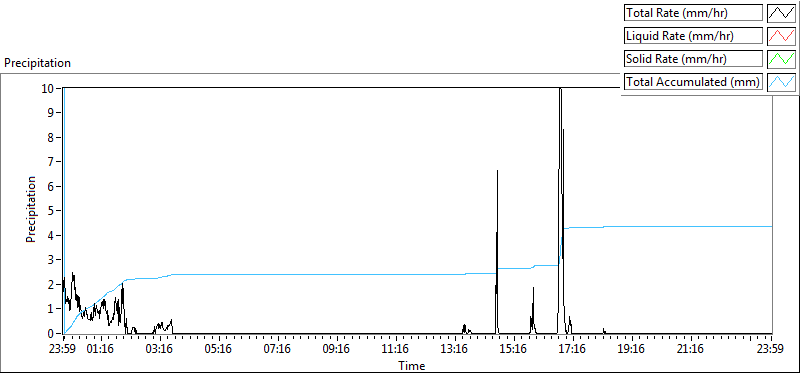Click the 15:16 time axis marker
This screenshot has height=373, width=800.
click(513, 350)
